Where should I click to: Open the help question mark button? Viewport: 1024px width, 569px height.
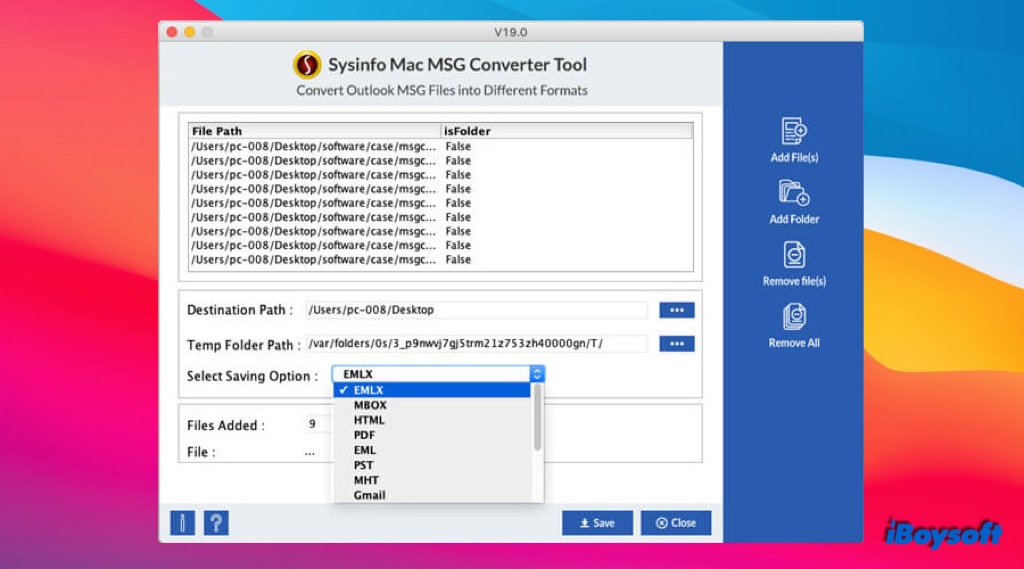[216, 523]
